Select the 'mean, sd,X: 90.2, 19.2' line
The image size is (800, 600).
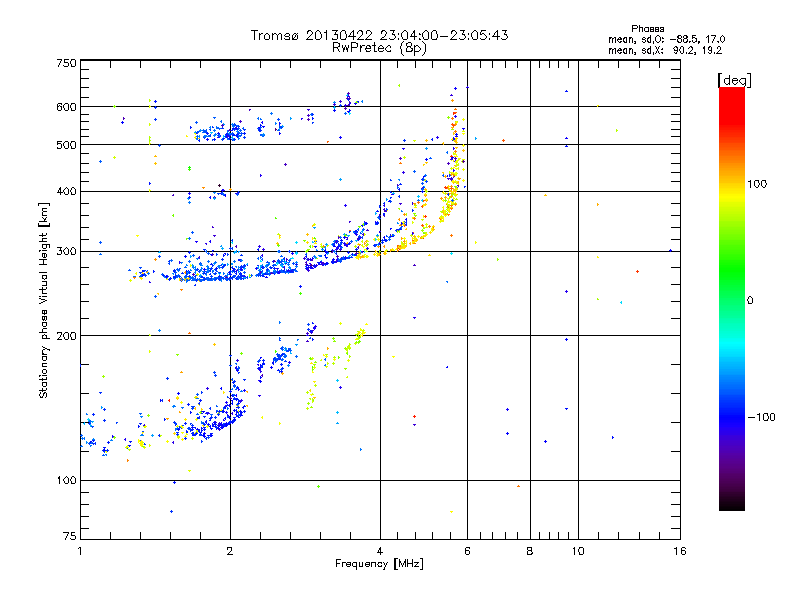(x=665, y=50)
